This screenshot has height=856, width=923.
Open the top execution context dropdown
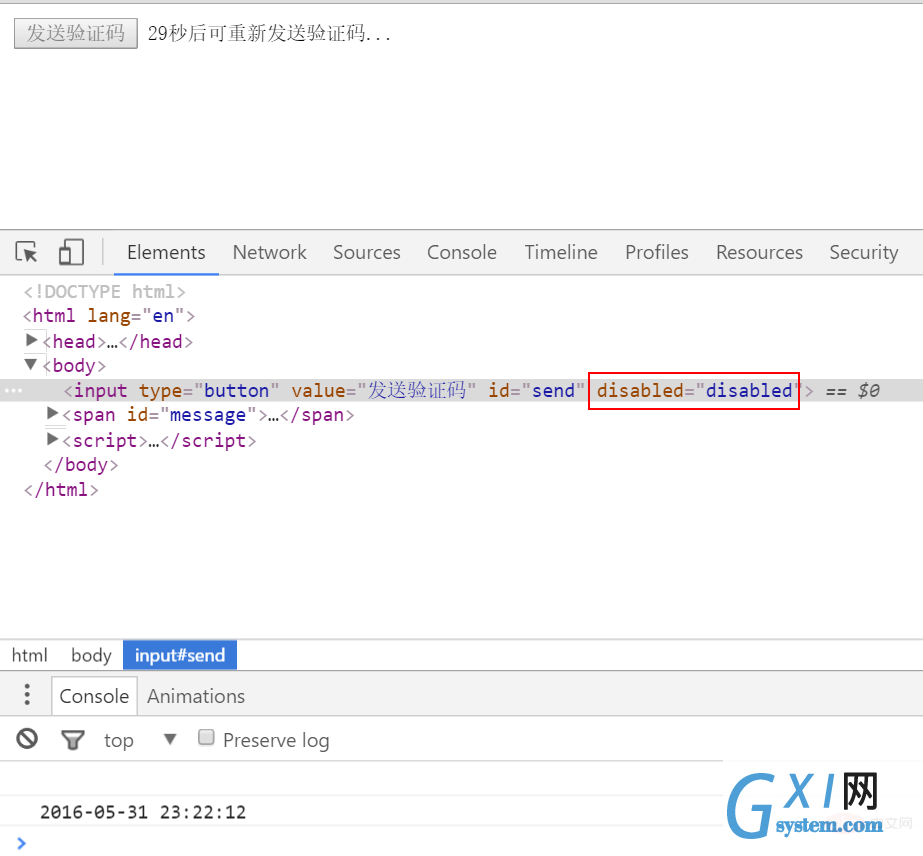pyautogui.click(x=140, y=739)
